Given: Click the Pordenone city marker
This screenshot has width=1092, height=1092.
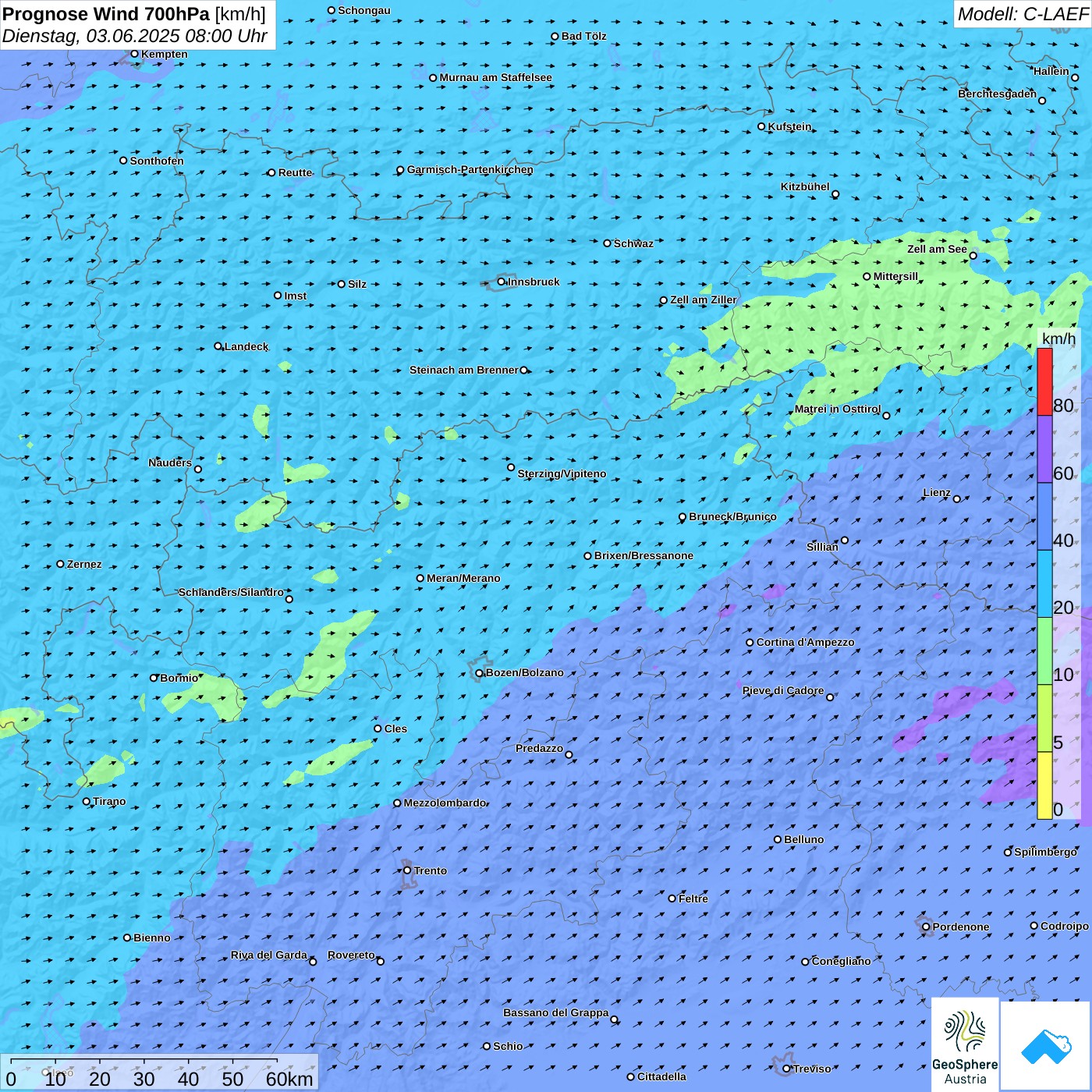Looking at the screenshot, I should pyautogui.click(x=927, y=927).
